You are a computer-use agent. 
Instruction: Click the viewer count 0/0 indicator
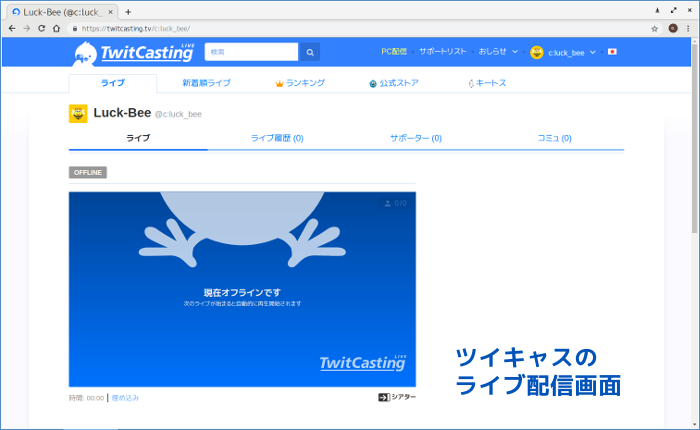(396, 203)
